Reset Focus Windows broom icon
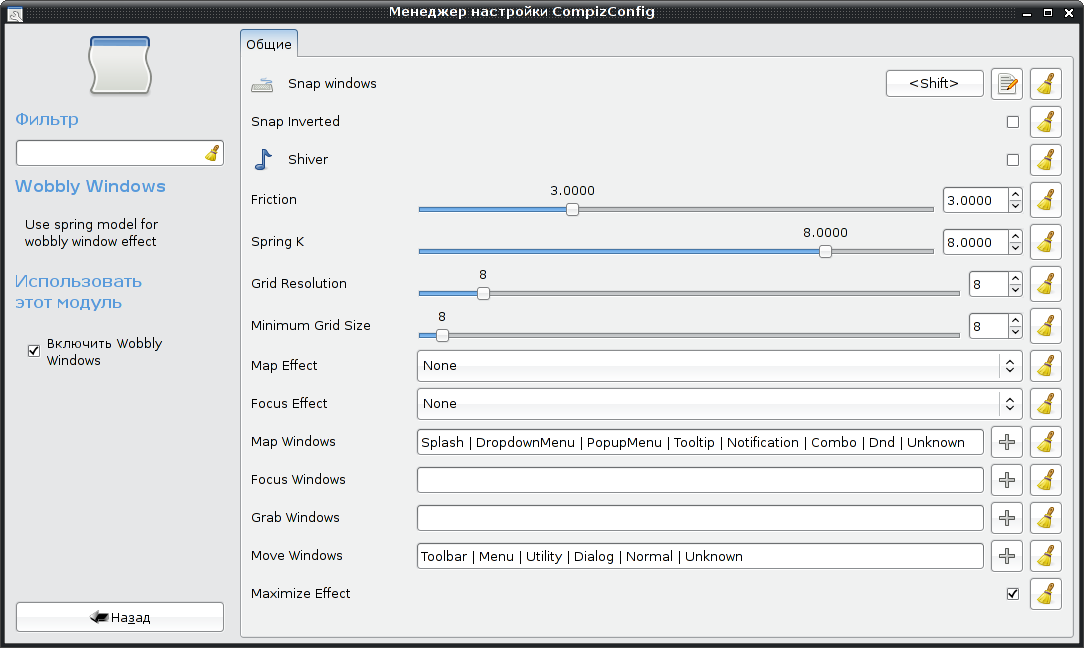Image resolution: width=1084 pixels, height=648 pixels. tap(1045, 480)
